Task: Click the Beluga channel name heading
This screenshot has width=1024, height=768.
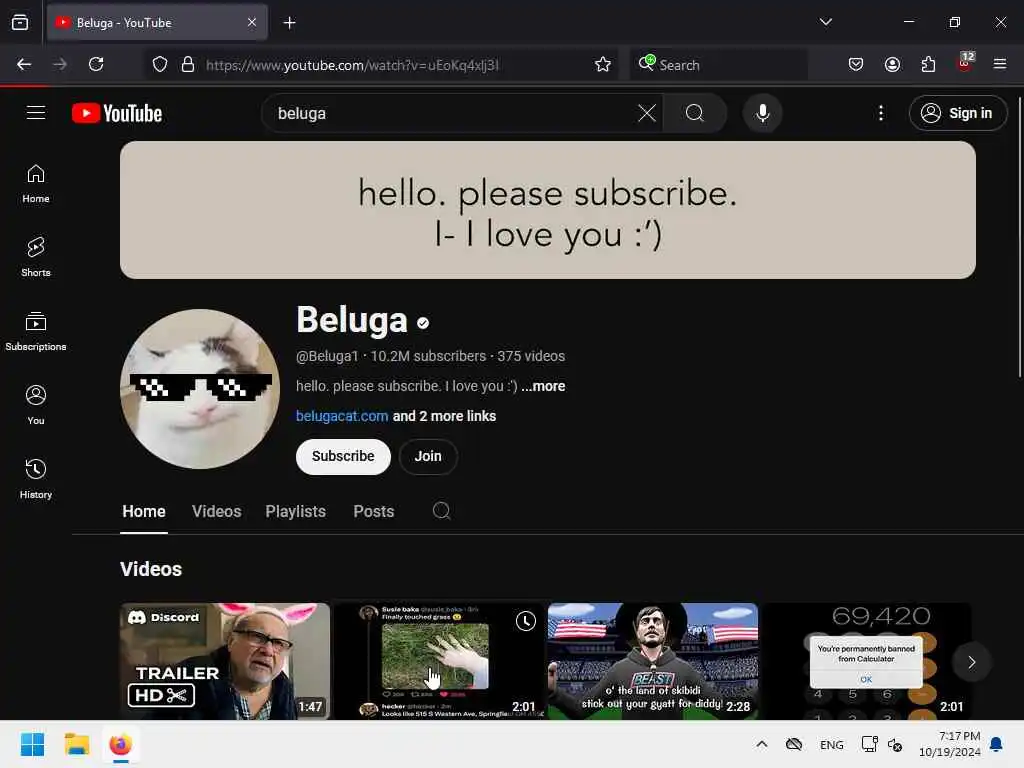Action: click(x=352, y=320)
